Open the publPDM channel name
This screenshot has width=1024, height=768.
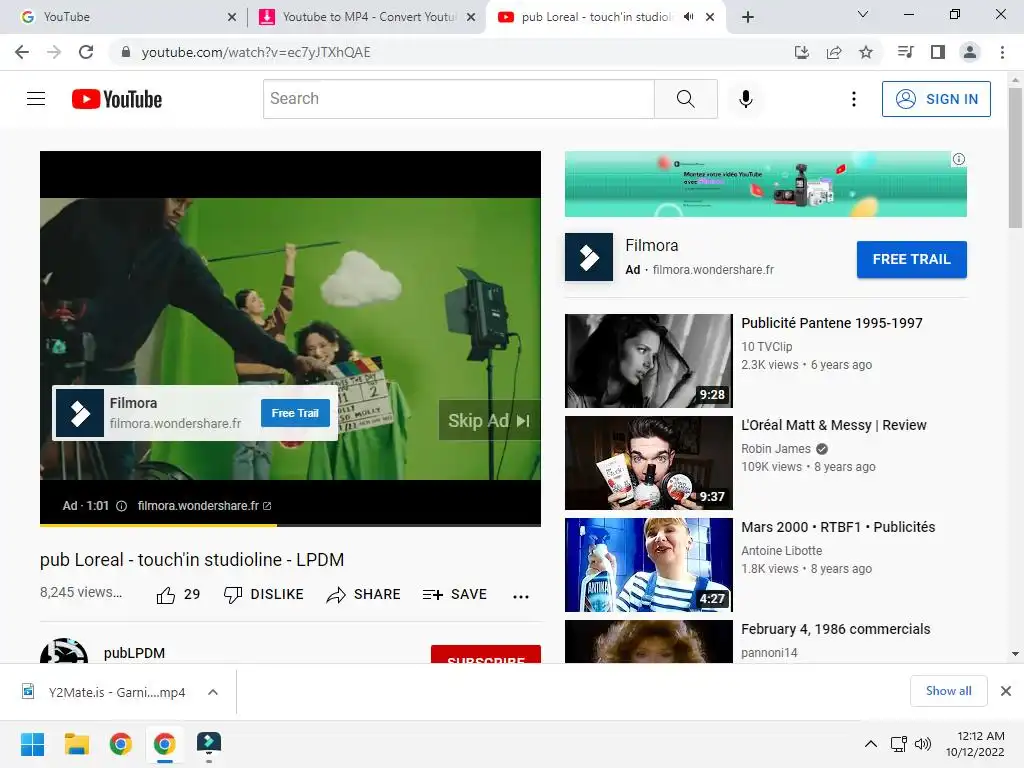[134, 653]
